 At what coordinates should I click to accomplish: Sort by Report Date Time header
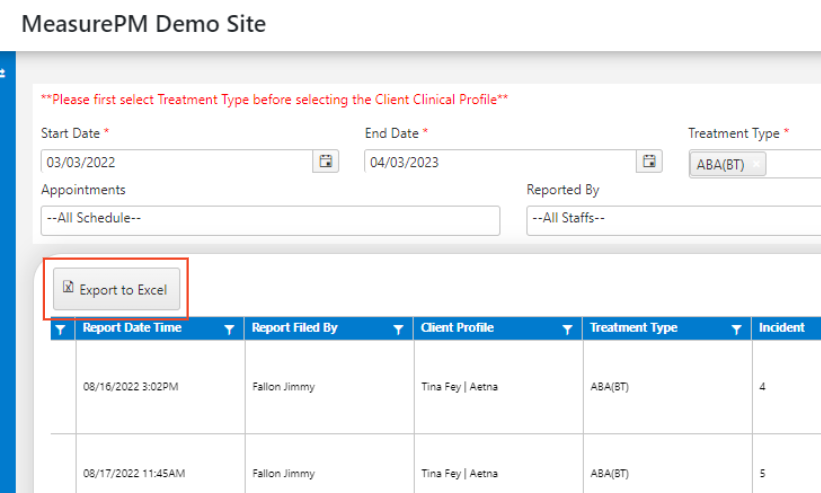132,328
